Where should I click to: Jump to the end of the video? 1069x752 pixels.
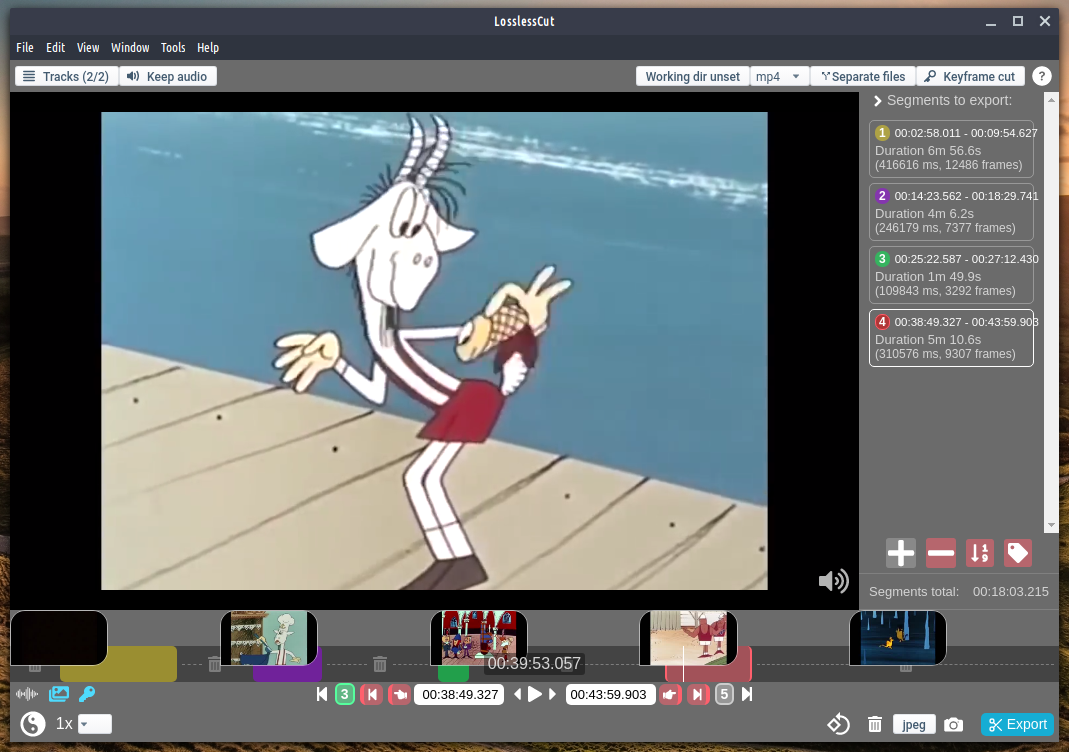(747, 695)
